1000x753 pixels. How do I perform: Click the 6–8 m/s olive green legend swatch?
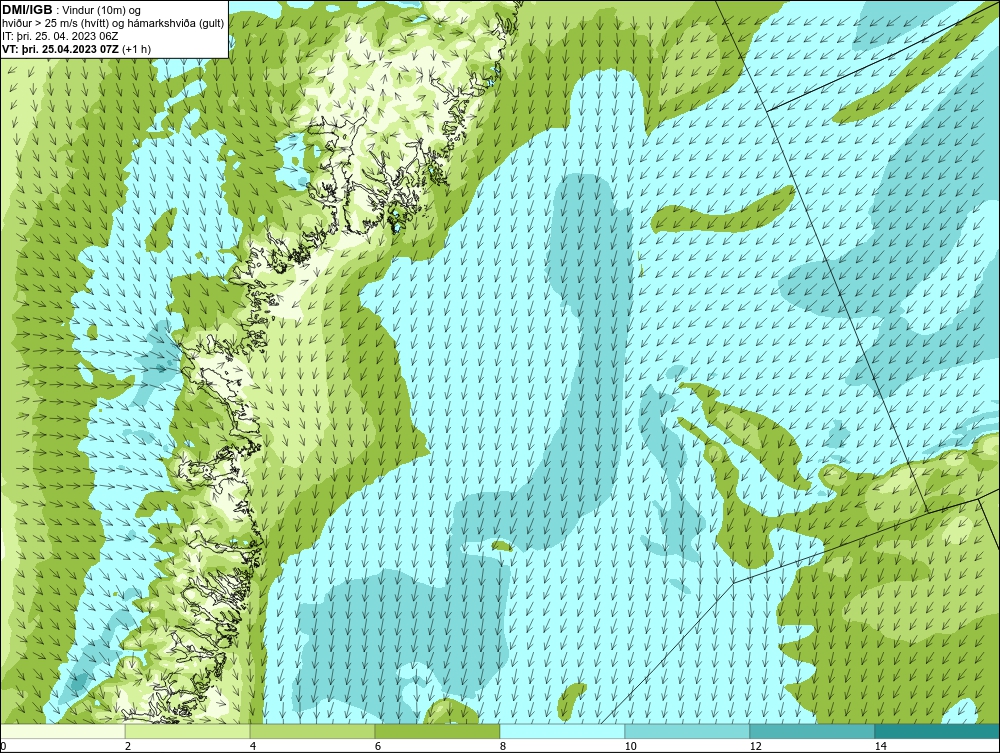pos(438,731)
